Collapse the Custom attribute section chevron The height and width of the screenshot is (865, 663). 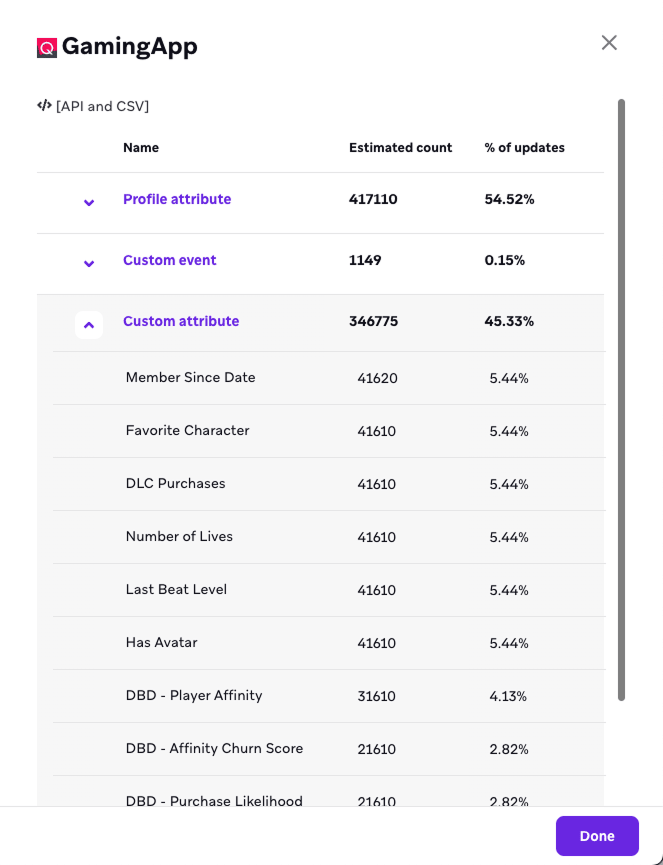pos(89,325)
